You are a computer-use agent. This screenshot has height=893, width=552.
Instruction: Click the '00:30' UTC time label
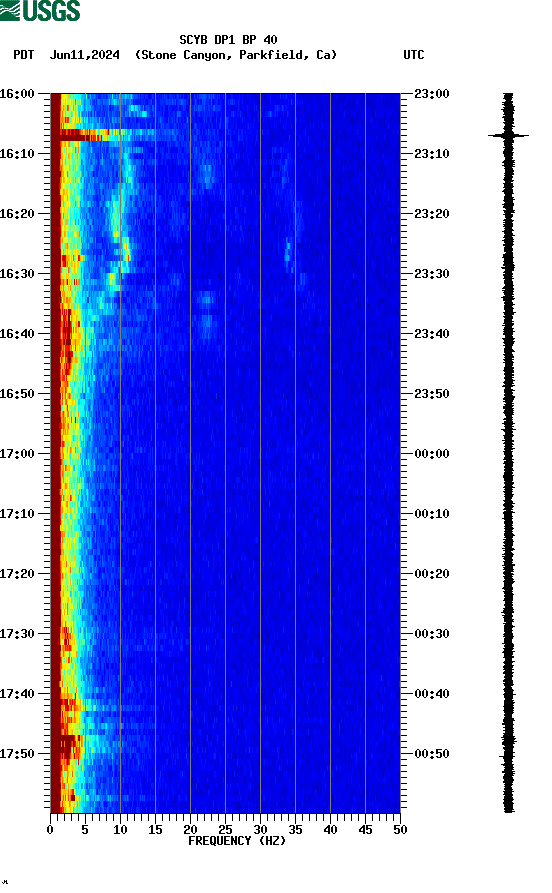(x=432, y=634)
